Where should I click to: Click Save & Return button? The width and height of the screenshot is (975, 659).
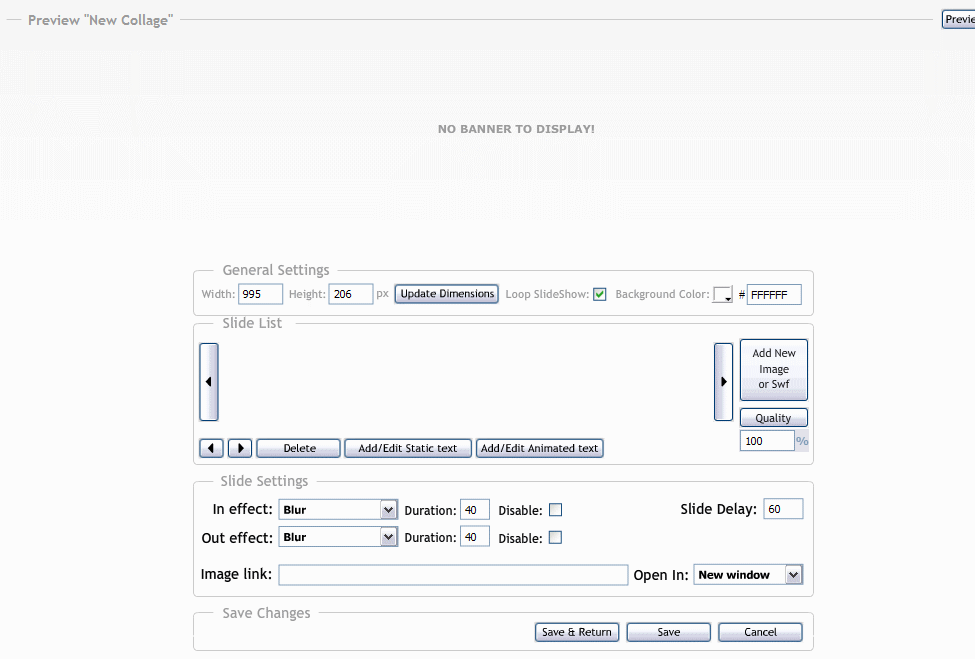pyautogui.click(x=577, y=632)
